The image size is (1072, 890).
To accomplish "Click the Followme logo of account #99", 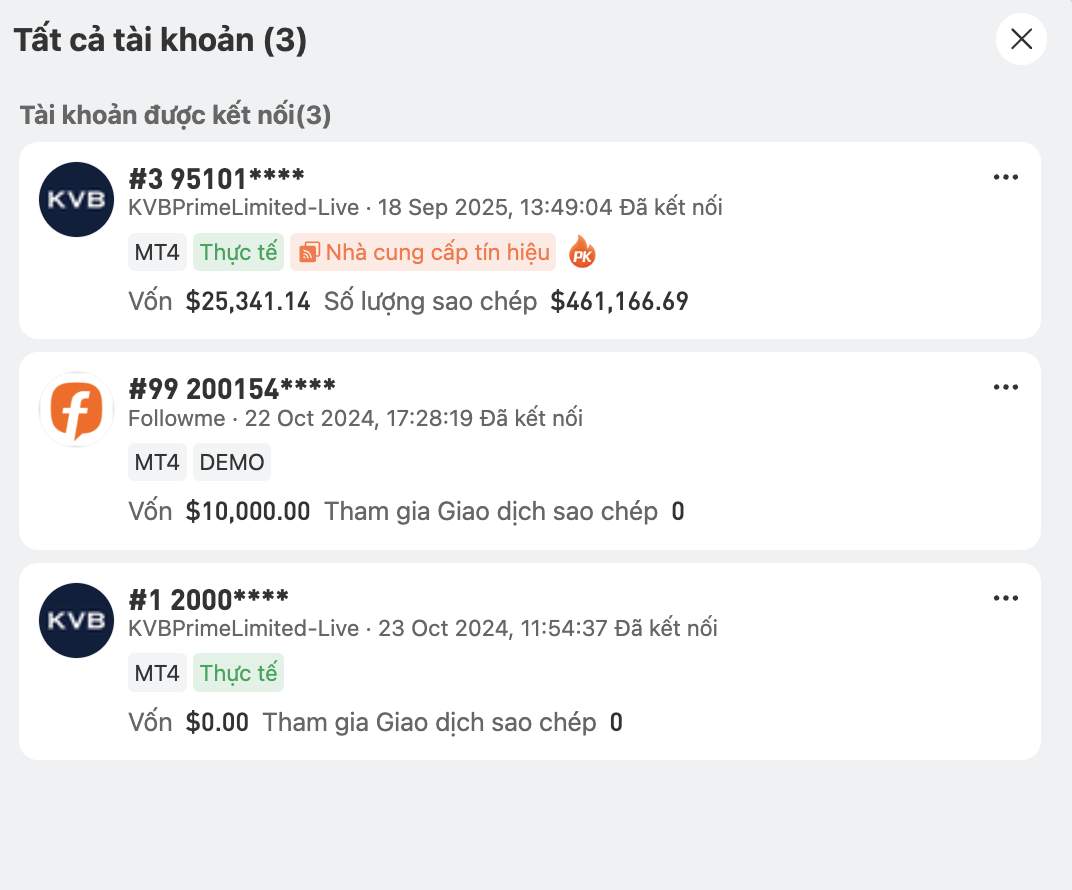I will point(76,410).
